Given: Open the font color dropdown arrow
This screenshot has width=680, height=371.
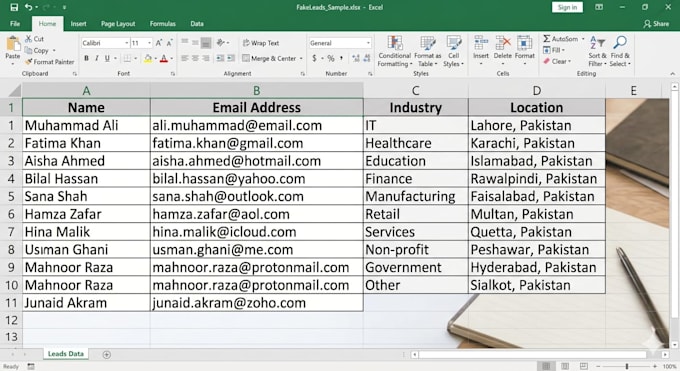Looking at the screenshot, I should pos(171,58).
